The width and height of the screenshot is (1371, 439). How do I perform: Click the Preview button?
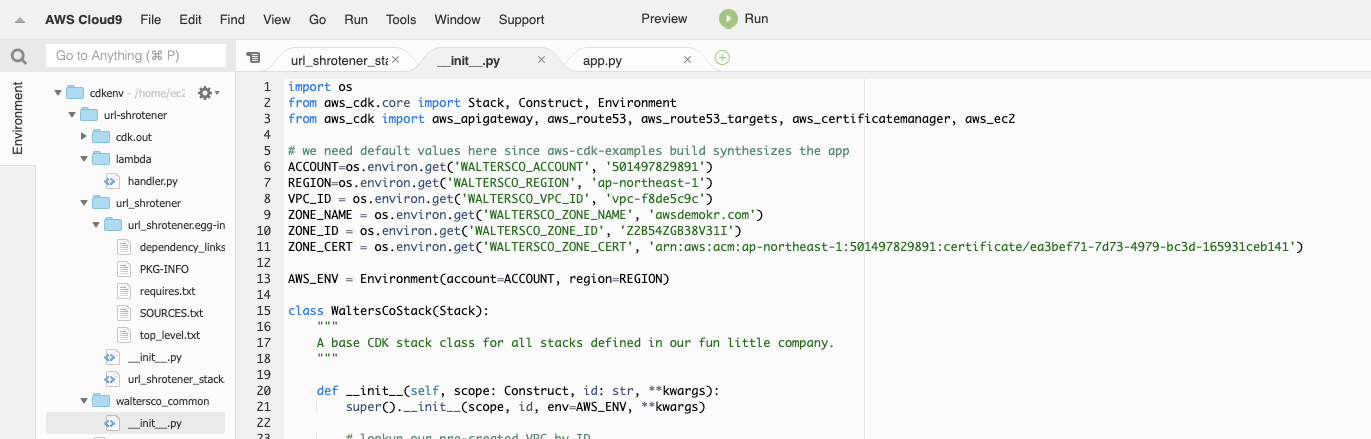664,19
